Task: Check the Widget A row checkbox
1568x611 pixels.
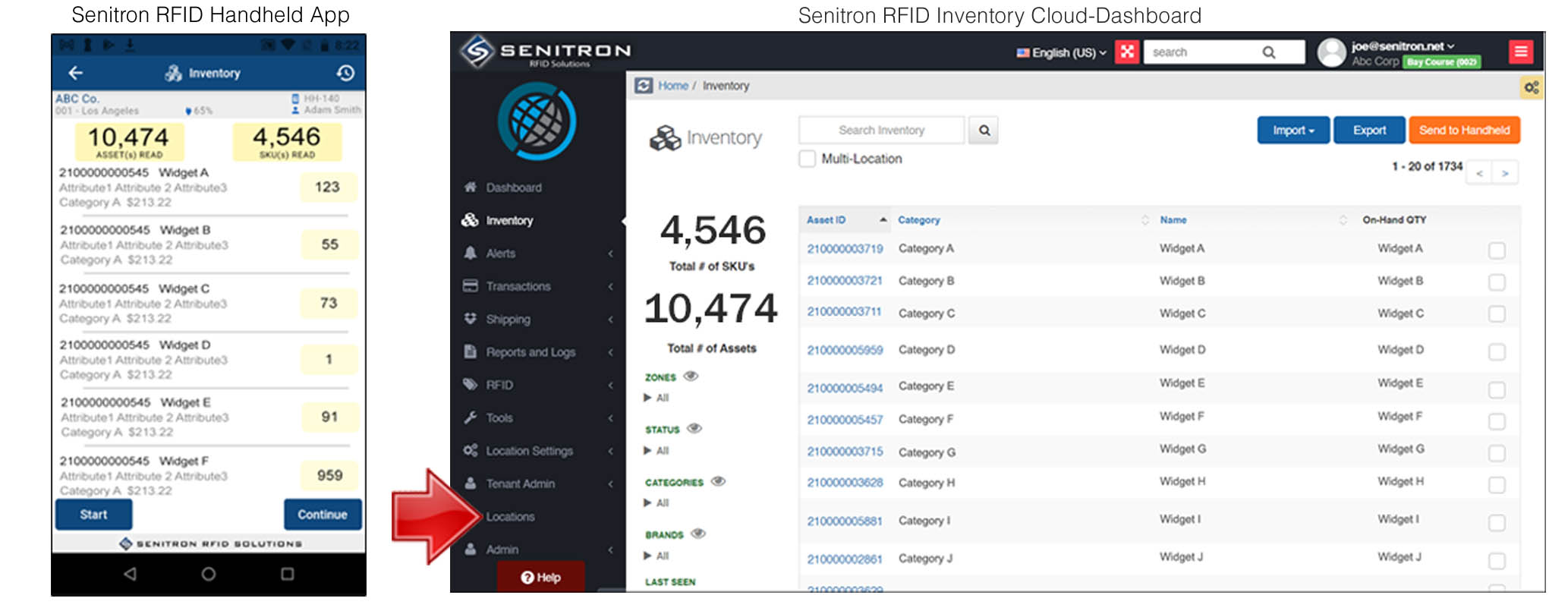Action: click(1497, 250)
